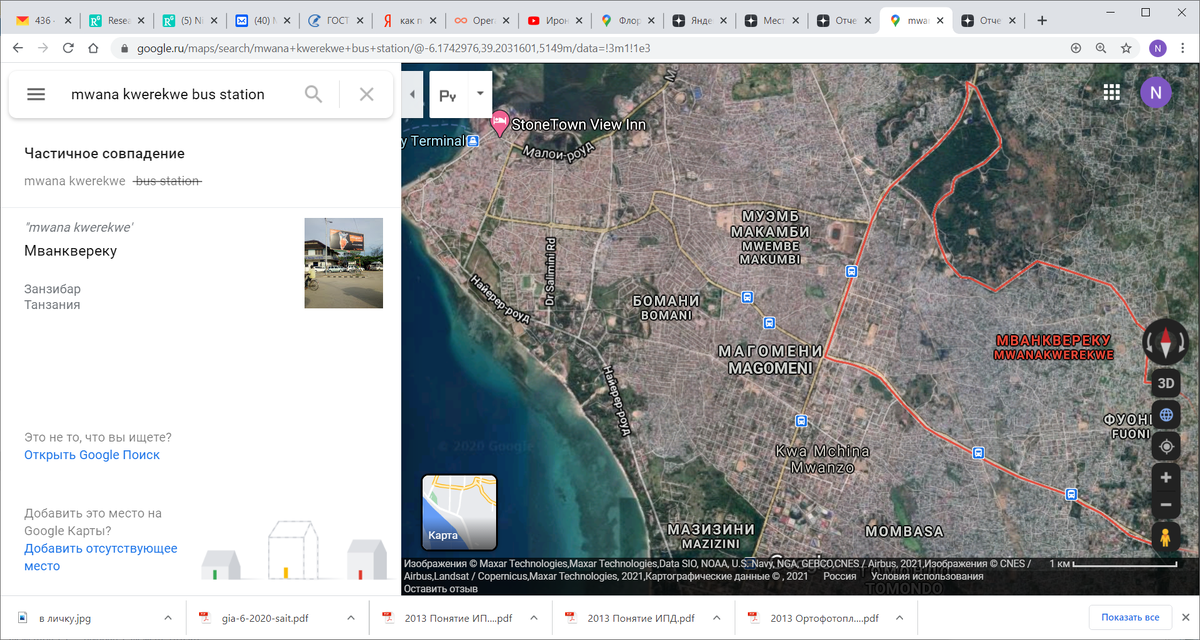Expand options for 2013 Понятие ИП....pdf
This screenshot has width=1200, height=640.
[534, 618]
